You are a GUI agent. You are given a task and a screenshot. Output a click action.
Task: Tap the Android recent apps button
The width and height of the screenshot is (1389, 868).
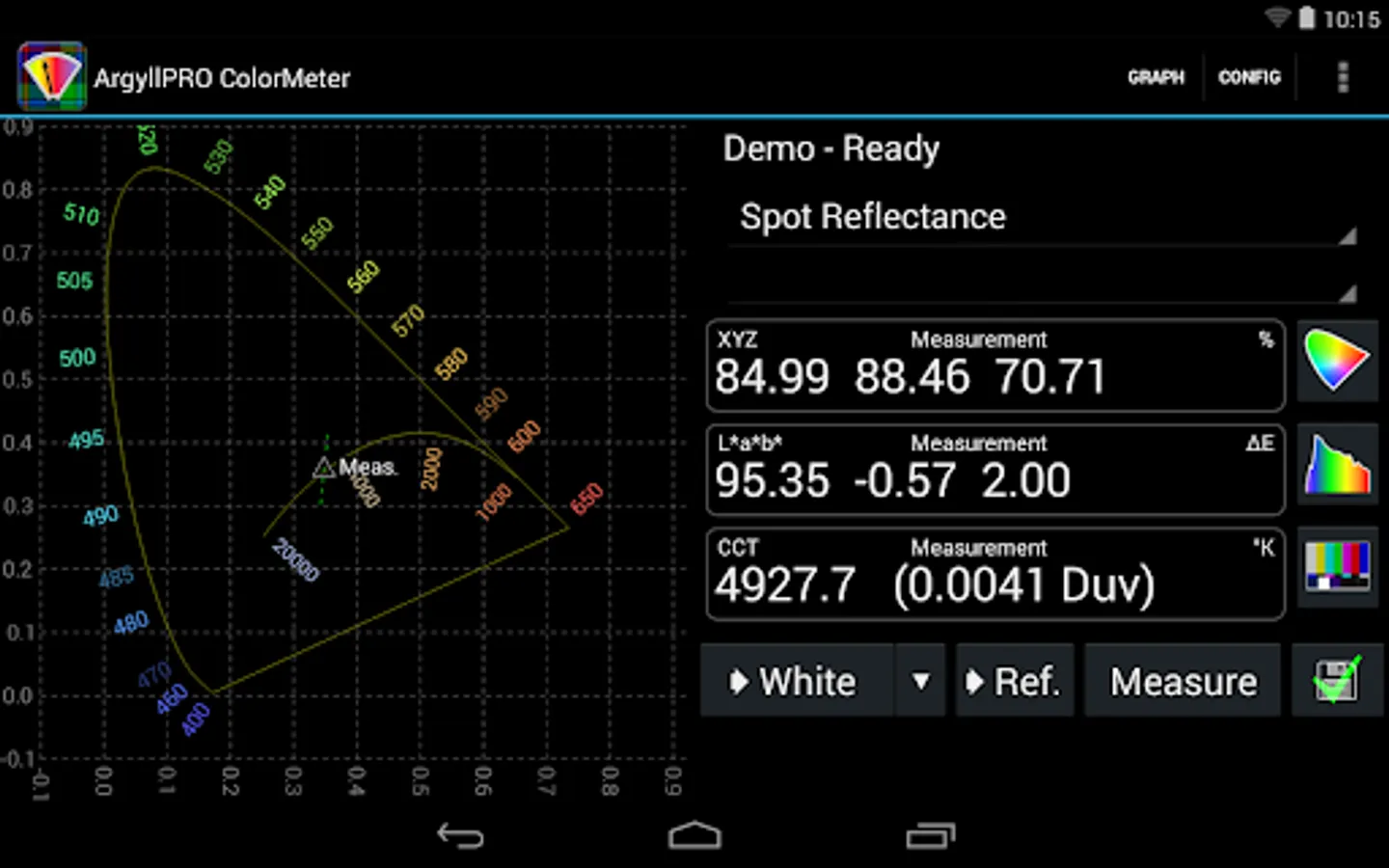(930, 835)
